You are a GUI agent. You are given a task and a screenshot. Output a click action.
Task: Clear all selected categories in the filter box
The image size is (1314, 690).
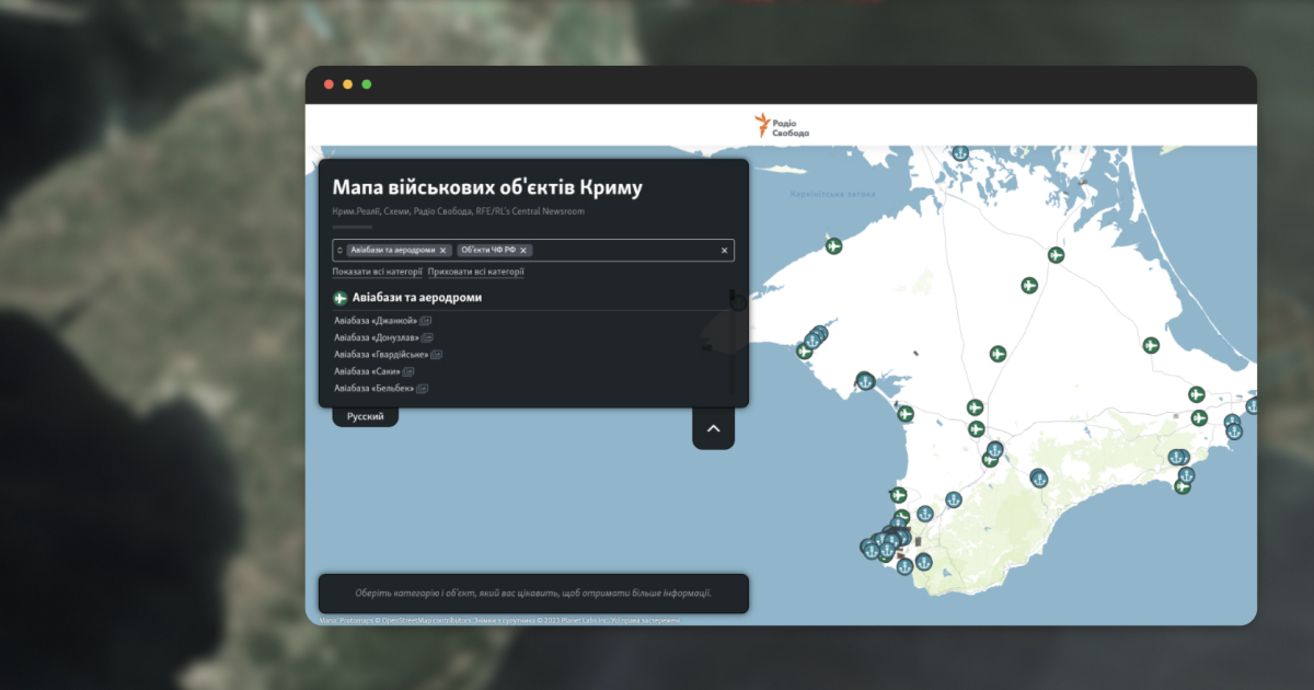click(x=724, y=251)
